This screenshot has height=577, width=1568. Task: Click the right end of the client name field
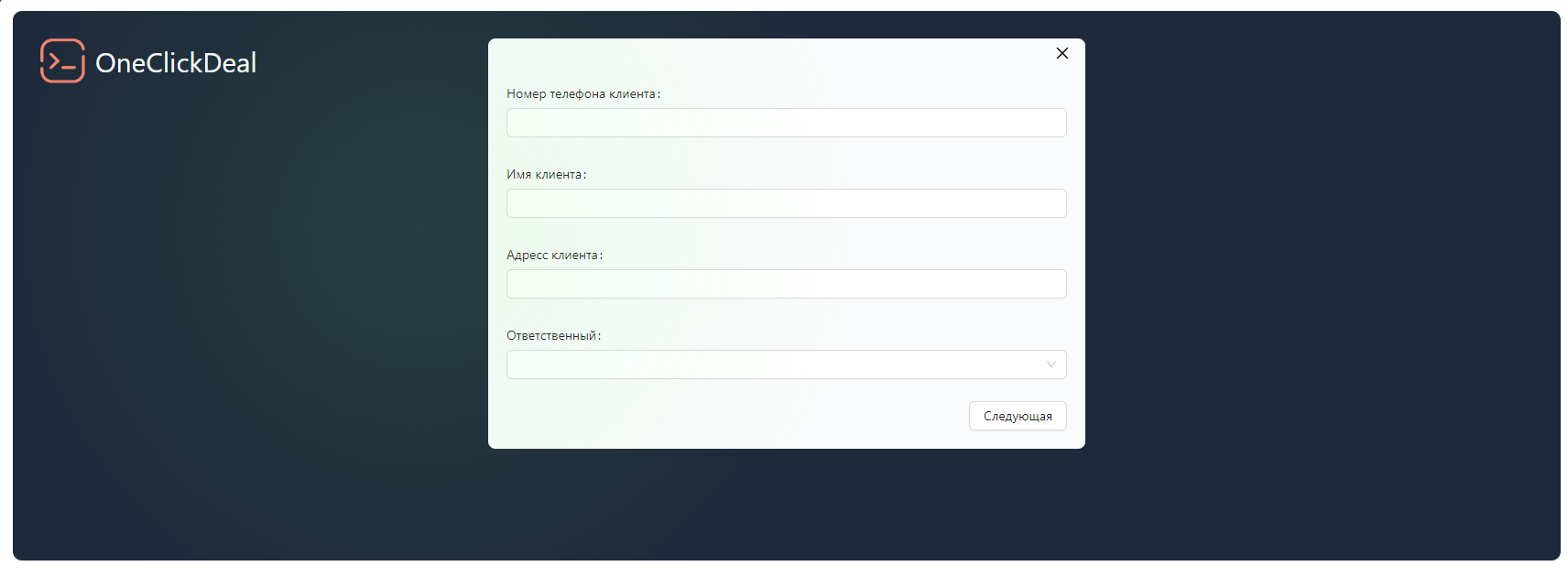click(1044, 203)
